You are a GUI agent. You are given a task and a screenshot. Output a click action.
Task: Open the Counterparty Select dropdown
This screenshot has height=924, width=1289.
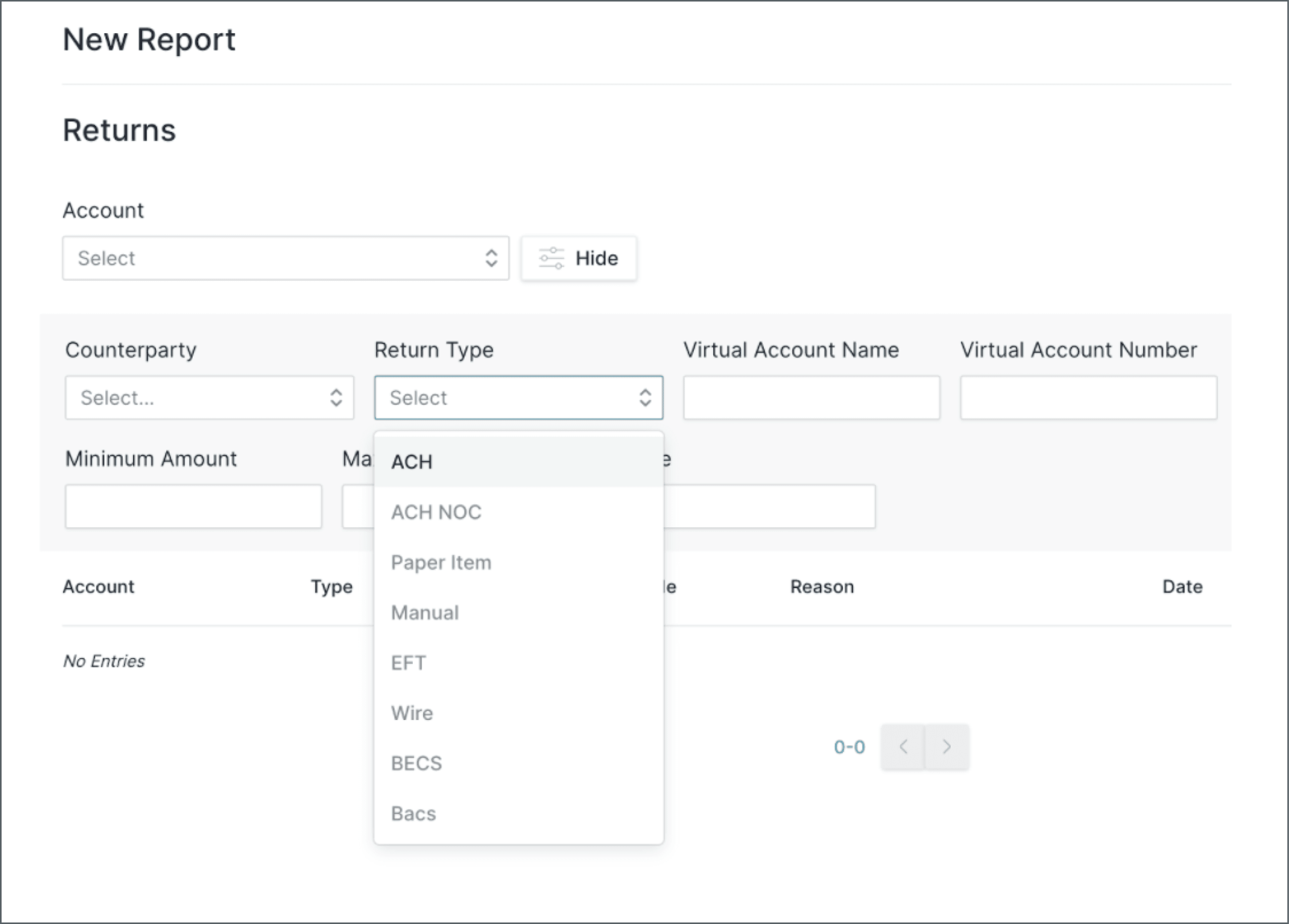(x=199, y=397)
